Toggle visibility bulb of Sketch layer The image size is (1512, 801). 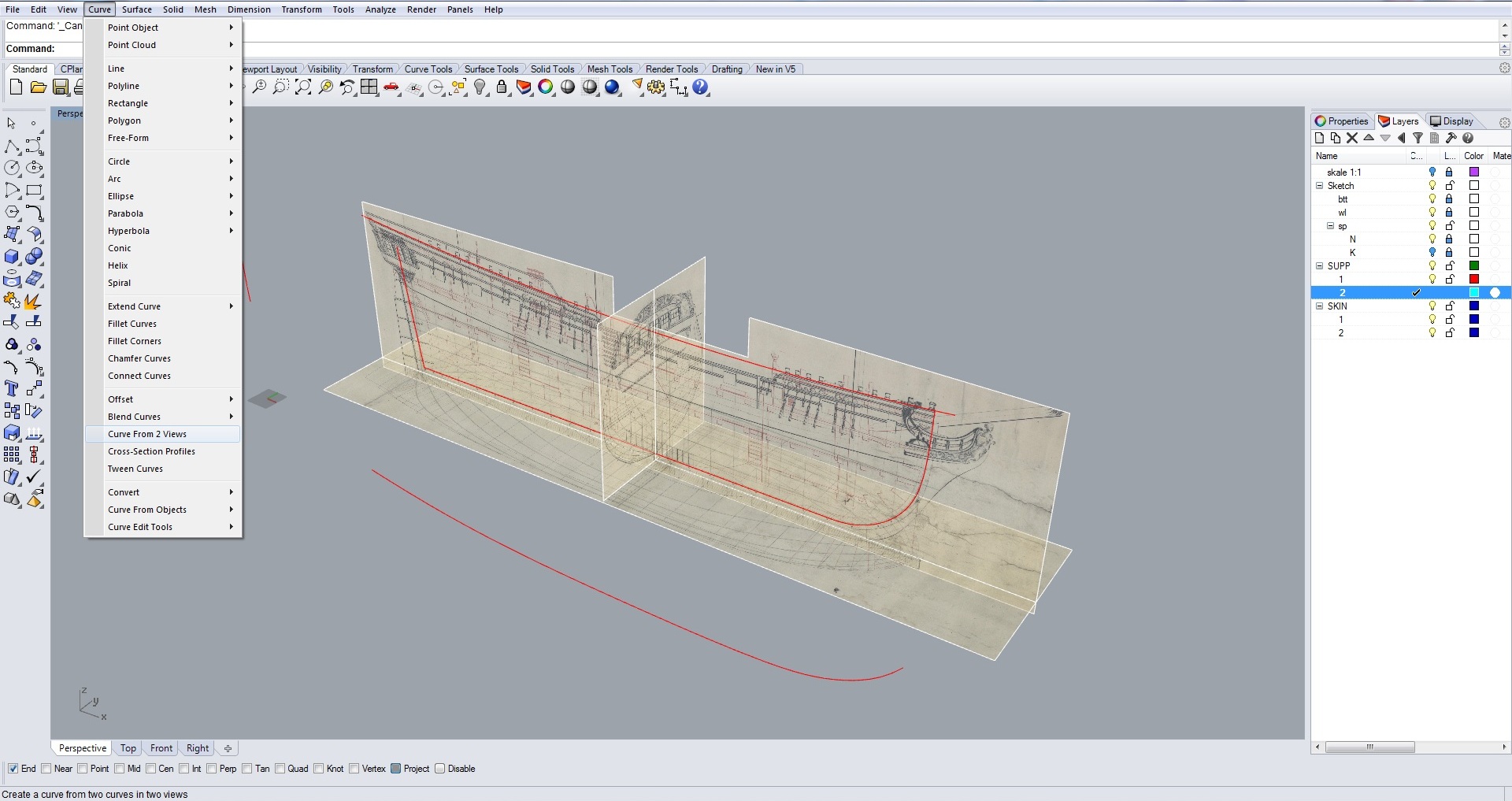(1432, 186)
